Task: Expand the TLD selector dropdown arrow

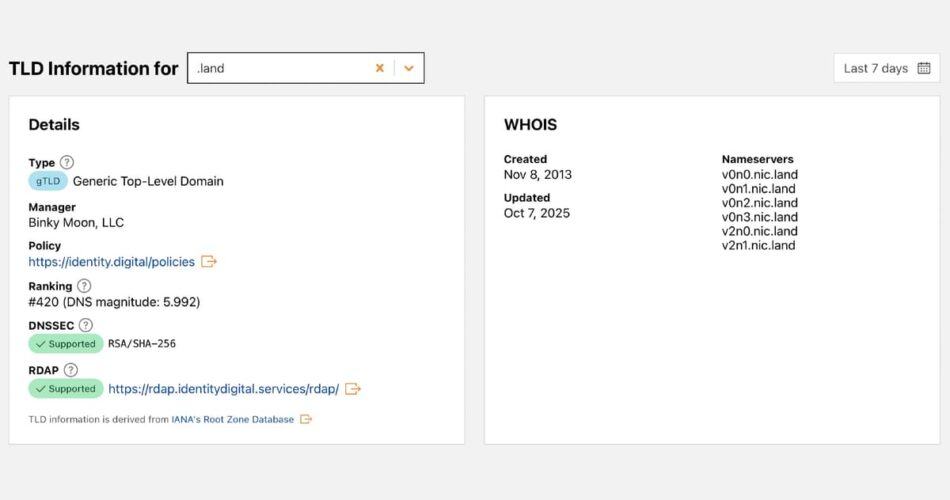Action: (x=409, y=68)
